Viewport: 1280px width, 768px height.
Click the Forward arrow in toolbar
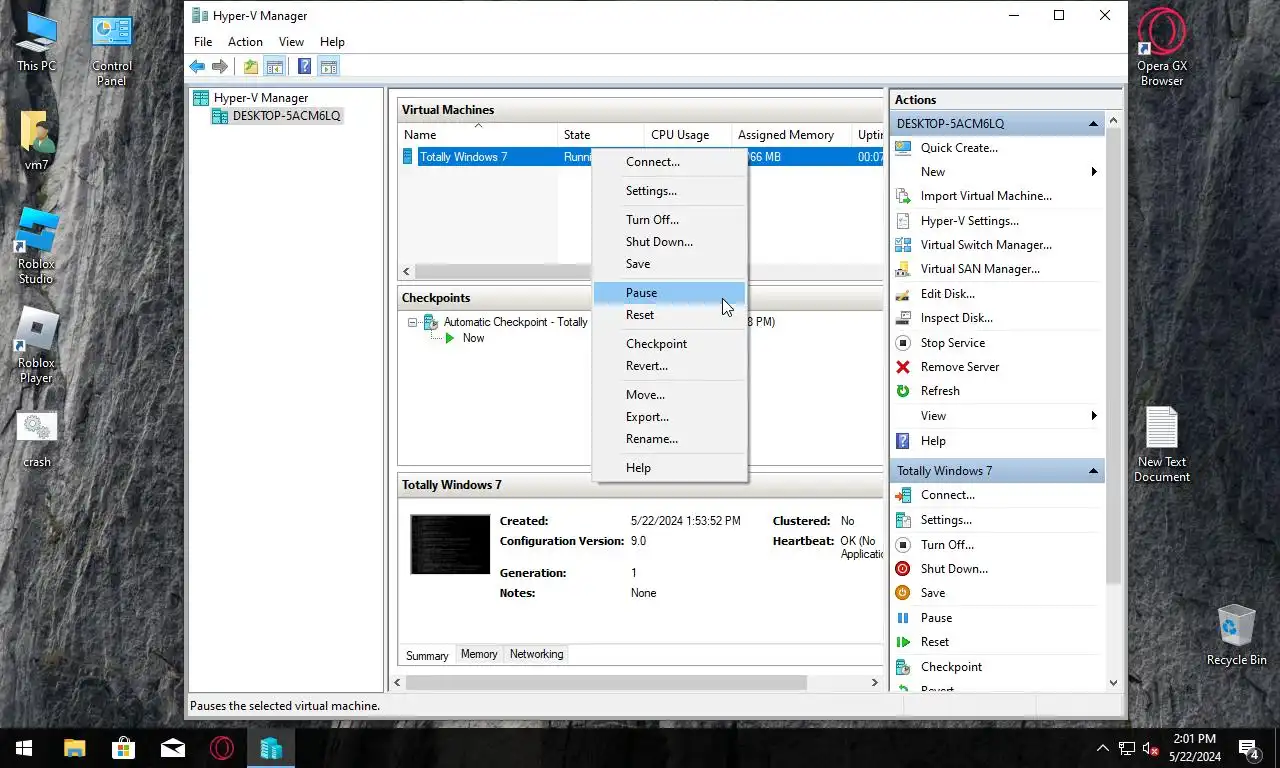220,67
